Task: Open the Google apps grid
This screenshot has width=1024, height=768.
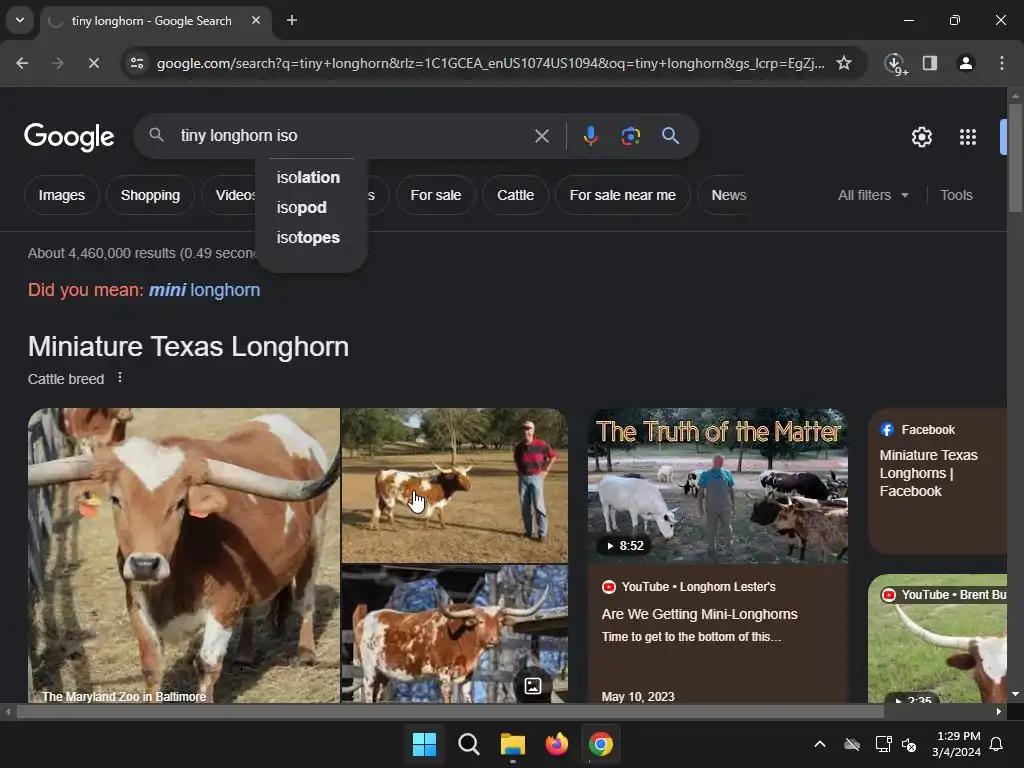Action: pos(968,137)
